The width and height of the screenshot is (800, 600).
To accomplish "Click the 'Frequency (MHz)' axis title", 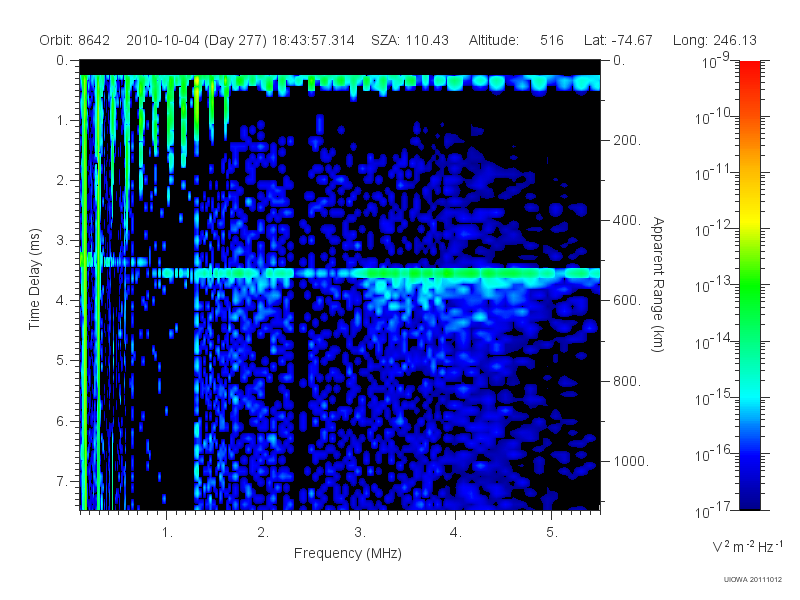I will point(348,554).
